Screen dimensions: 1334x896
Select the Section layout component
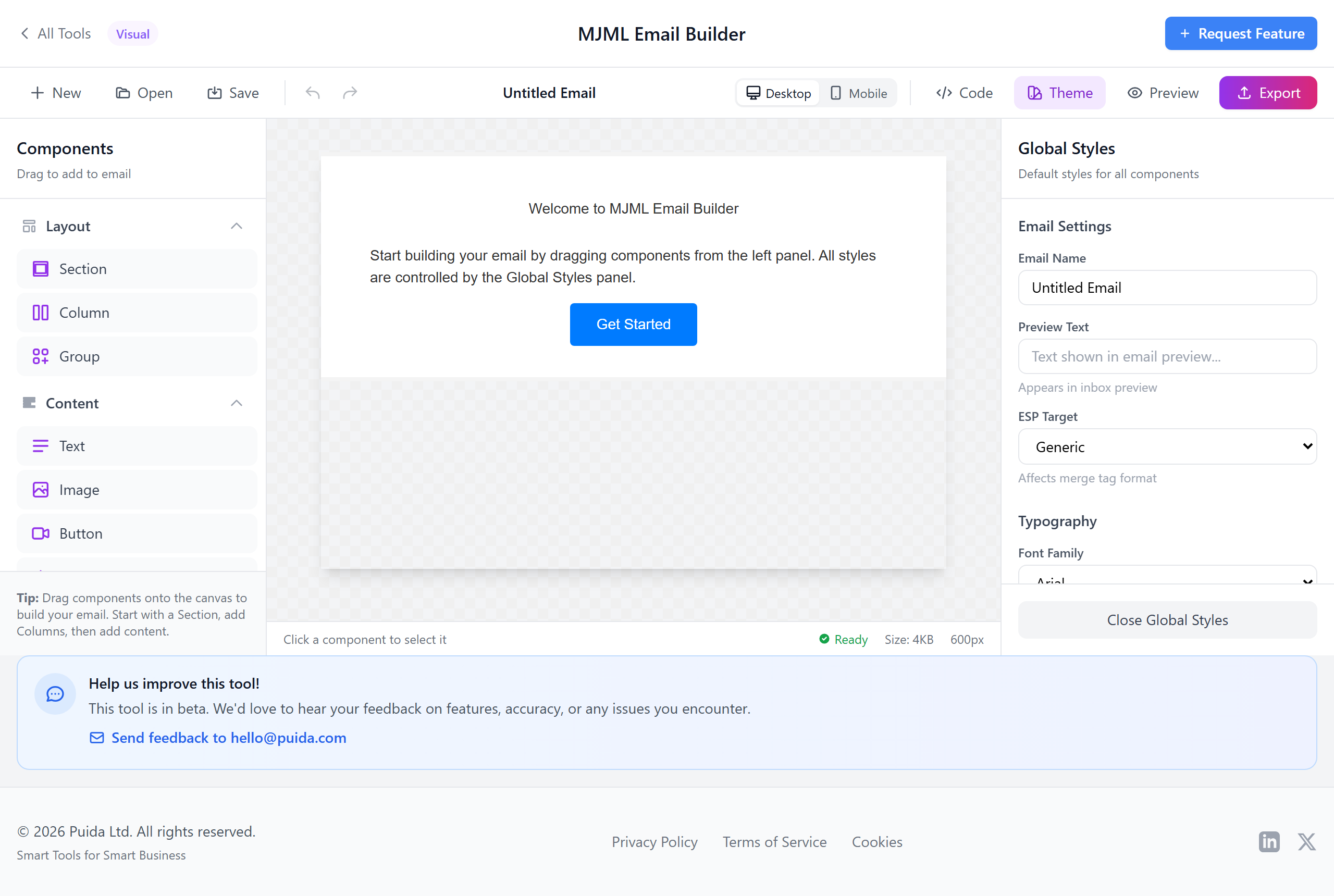137,269
